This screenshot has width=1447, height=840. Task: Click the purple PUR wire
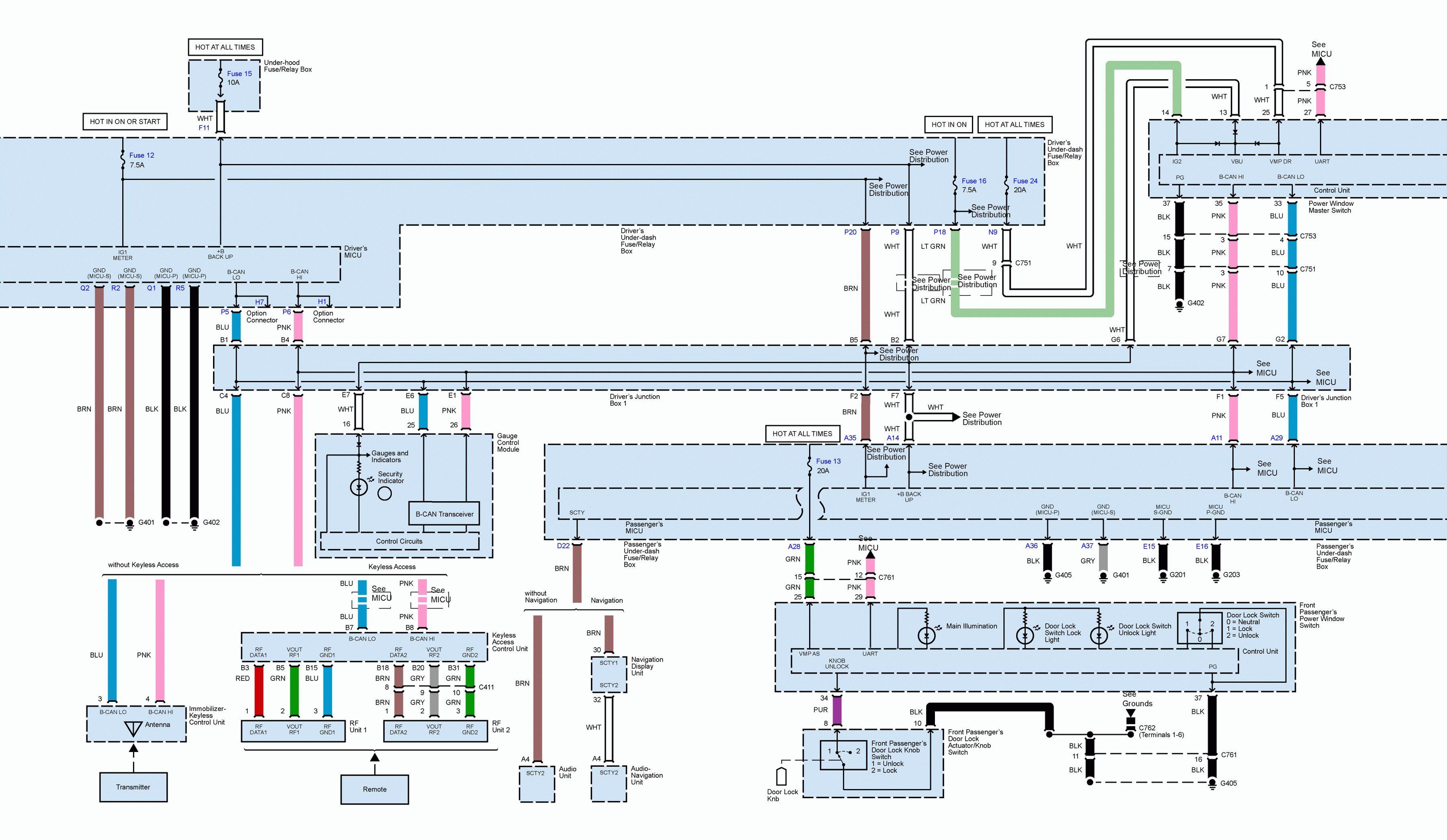(836, 710)
